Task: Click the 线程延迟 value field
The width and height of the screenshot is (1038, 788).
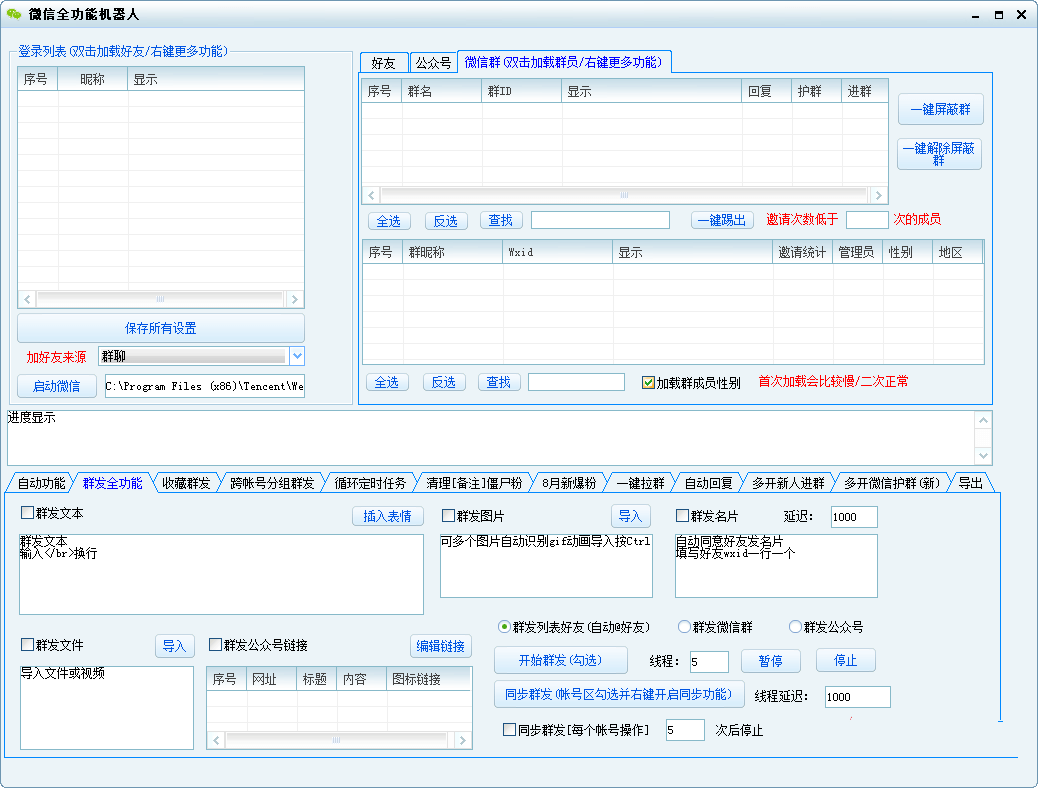Action: 857,697
